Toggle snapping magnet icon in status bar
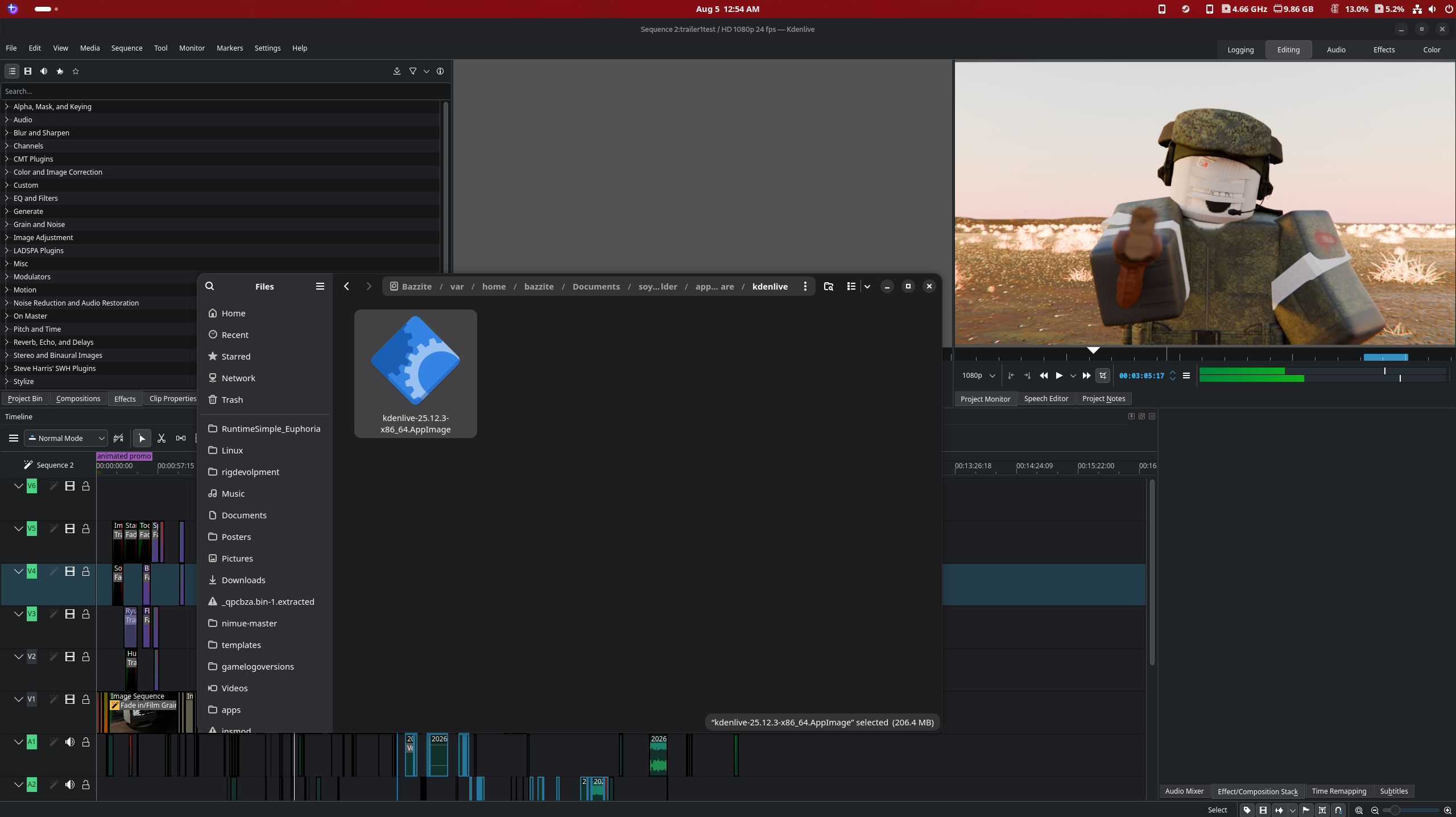This screenshot has height=817, width=1456. pos(1338,810)
